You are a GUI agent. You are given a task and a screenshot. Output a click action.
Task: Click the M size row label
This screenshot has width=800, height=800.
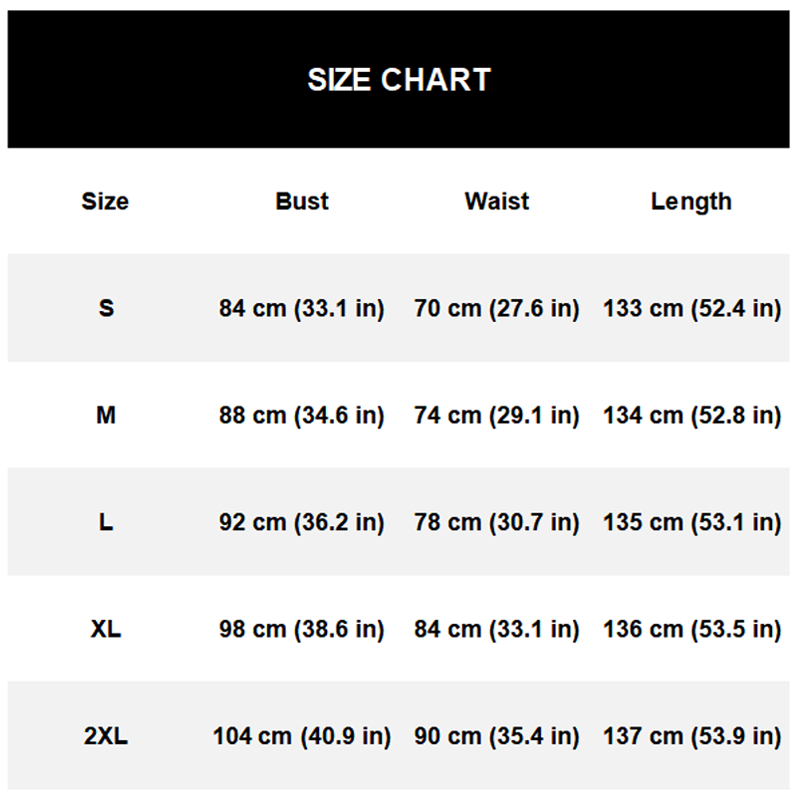pyautogui.click(x=106, y=415)
